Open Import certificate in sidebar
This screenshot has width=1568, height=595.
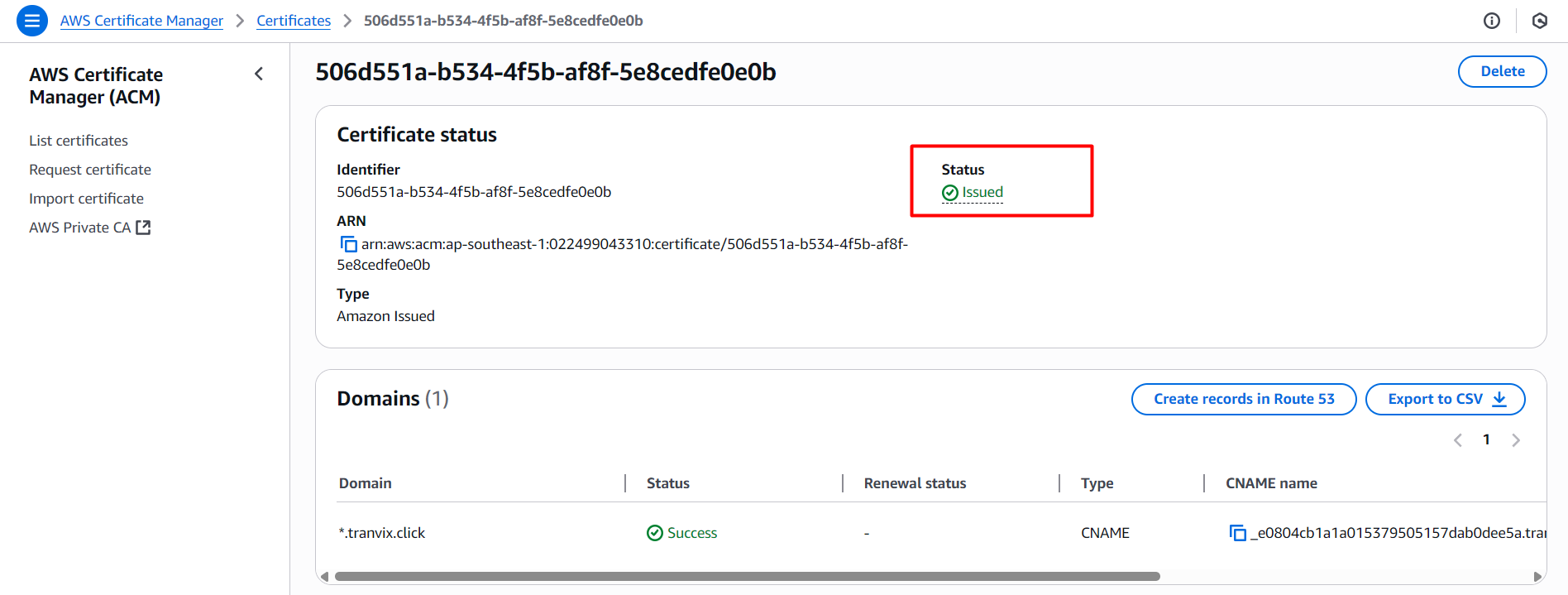(86, 199)
